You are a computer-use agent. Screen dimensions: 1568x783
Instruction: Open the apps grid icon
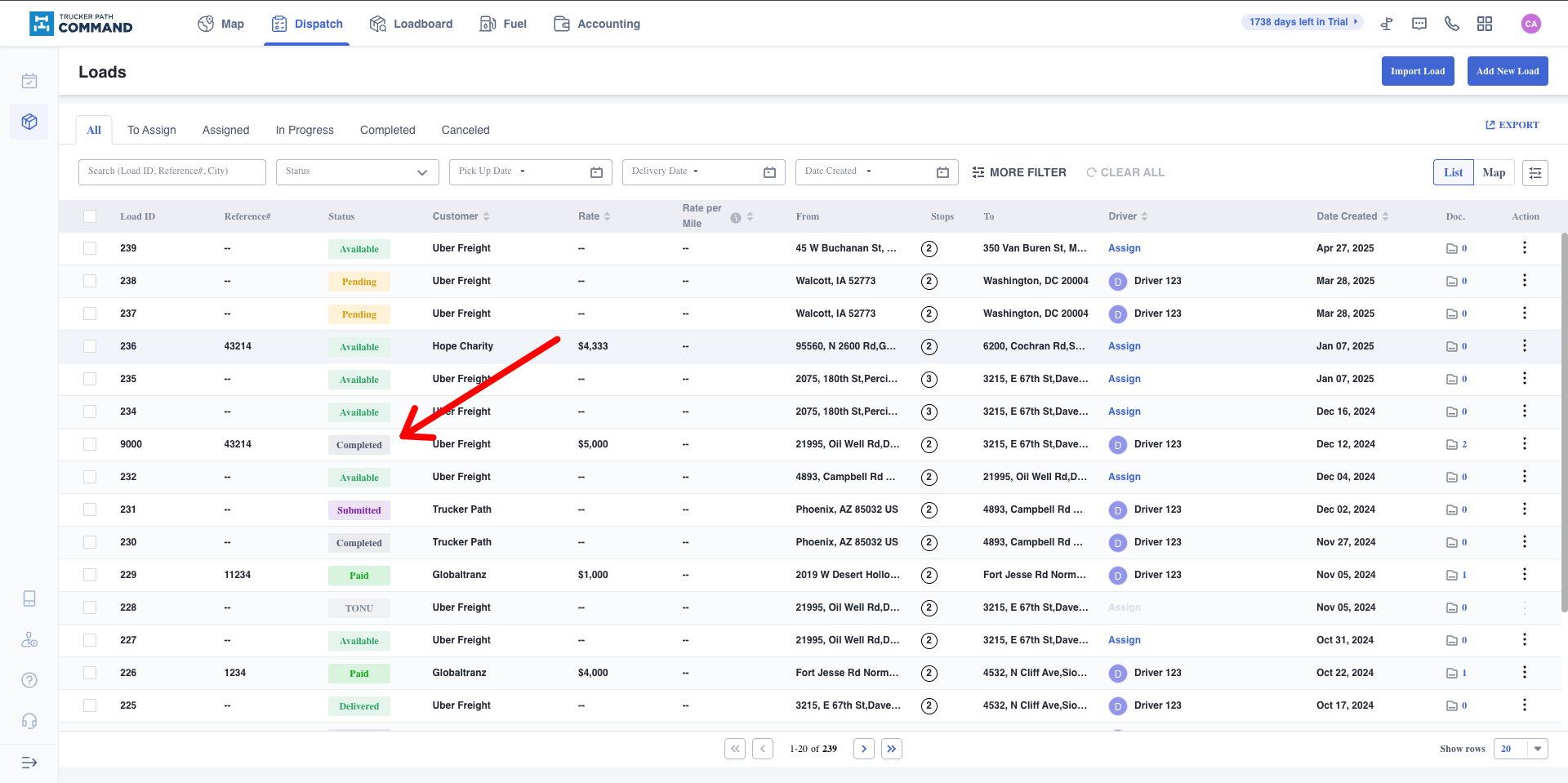(1484, 24)
